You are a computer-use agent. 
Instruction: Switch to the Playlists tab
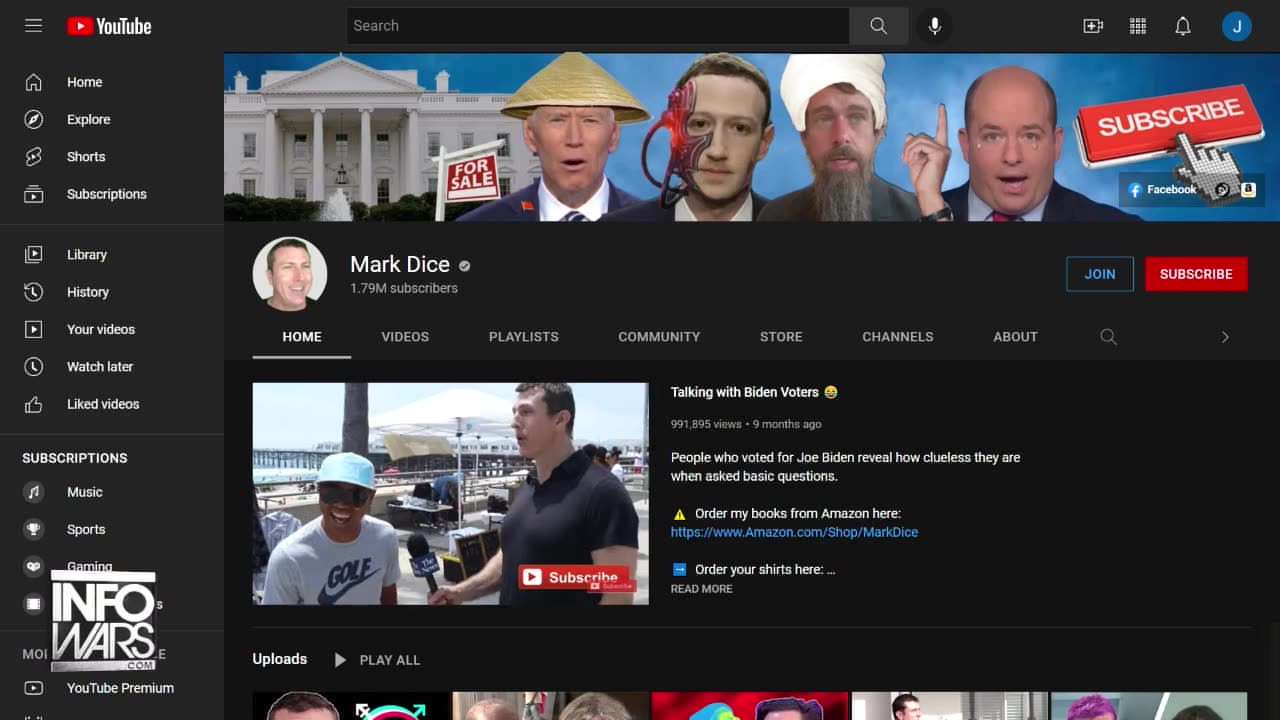coord(524,337)
